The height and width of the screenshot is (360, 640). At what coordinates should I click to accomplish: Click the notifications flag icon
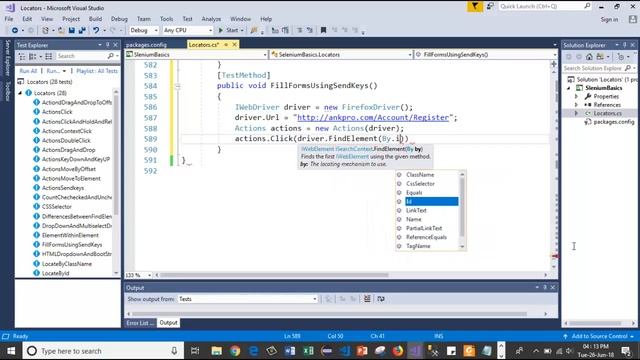click(x=475, y=7)
